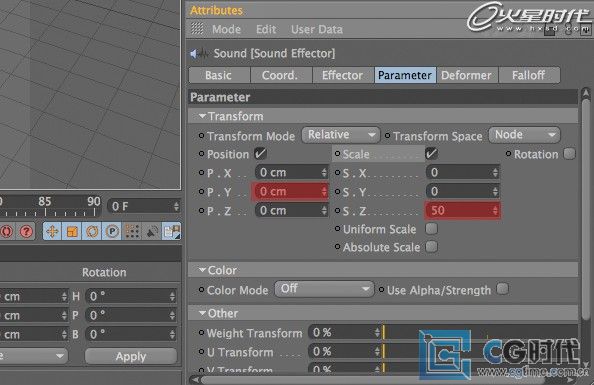Switch to the Coord. tab
Image resolution: width=594 pixels, height=385 pixels.
(281, 75)
